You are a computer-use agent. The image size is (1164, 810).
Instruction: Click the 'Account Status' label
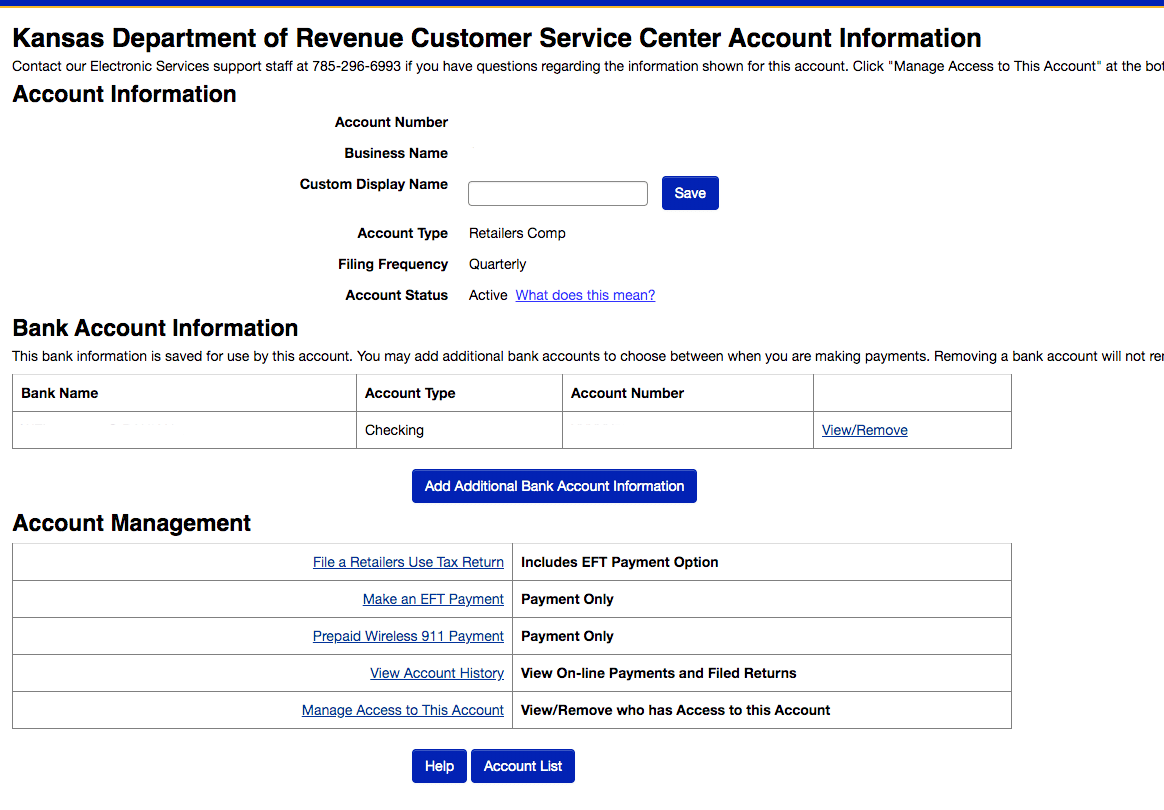point(396,295)
